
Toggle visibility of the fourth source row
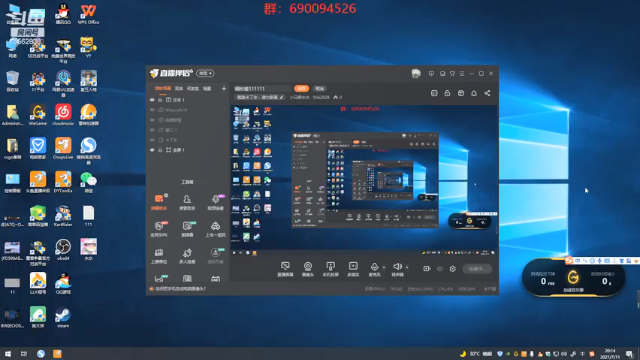click(152, 130)
